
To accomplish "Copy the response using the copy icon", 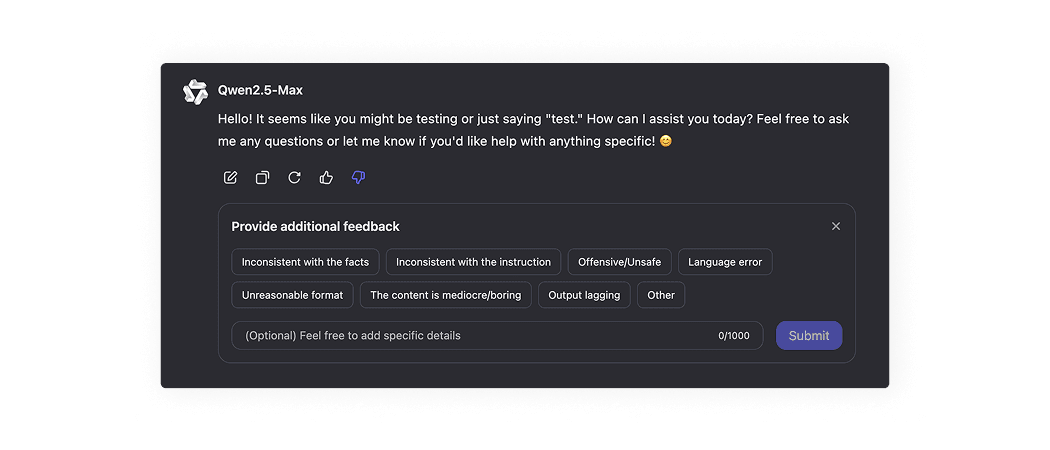I will (262, 178).
